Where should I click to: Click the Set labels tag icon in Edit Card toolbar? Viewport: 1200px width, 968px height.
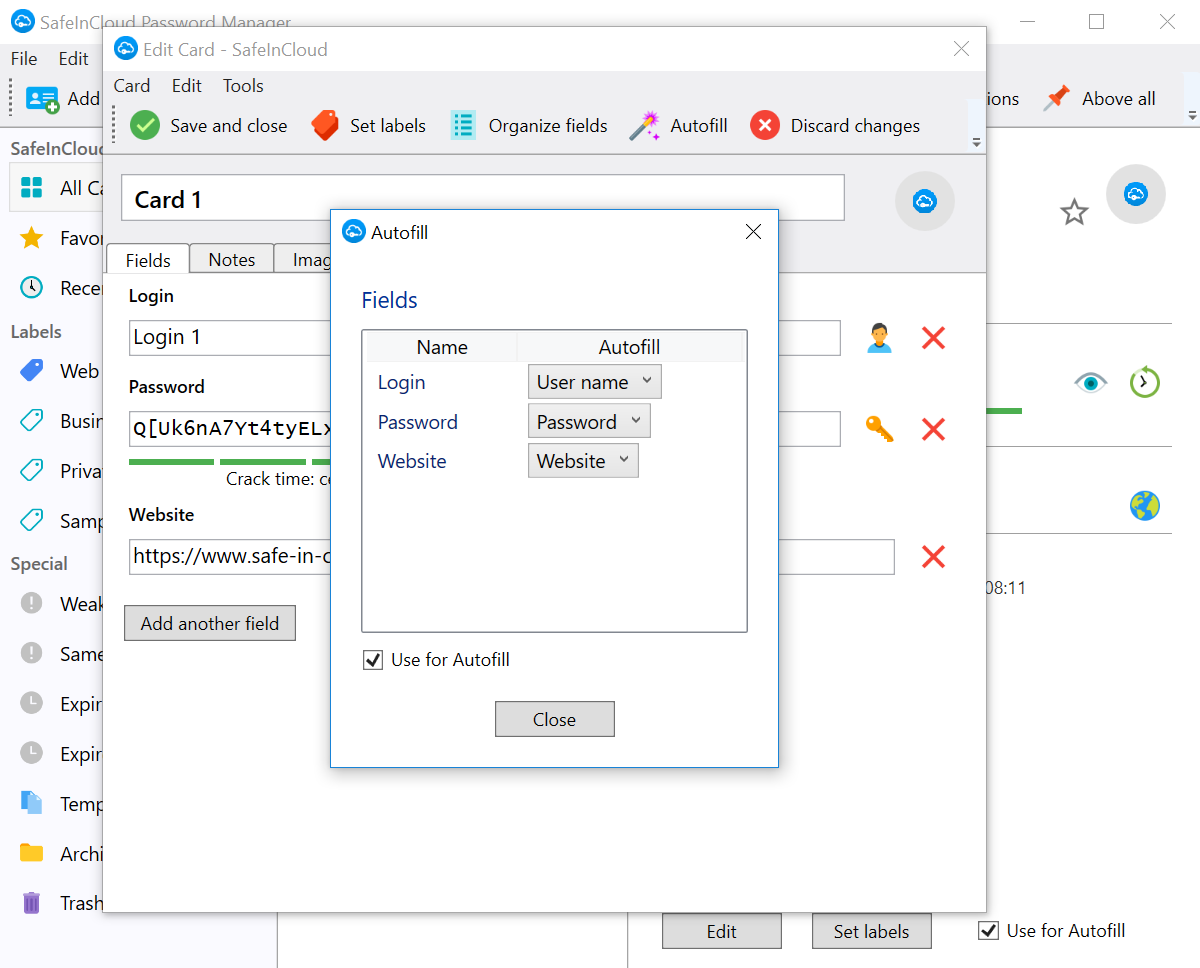[325, 125]
